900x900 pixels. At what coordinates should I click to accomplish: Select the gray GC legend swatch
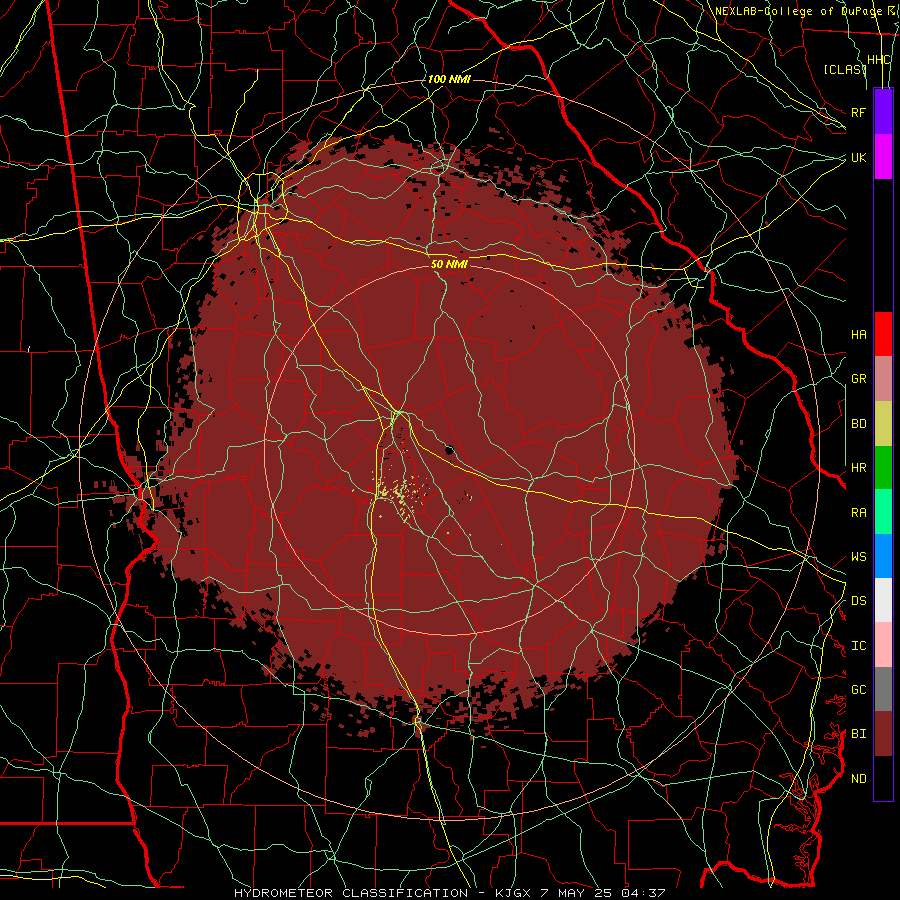point(883,689)
